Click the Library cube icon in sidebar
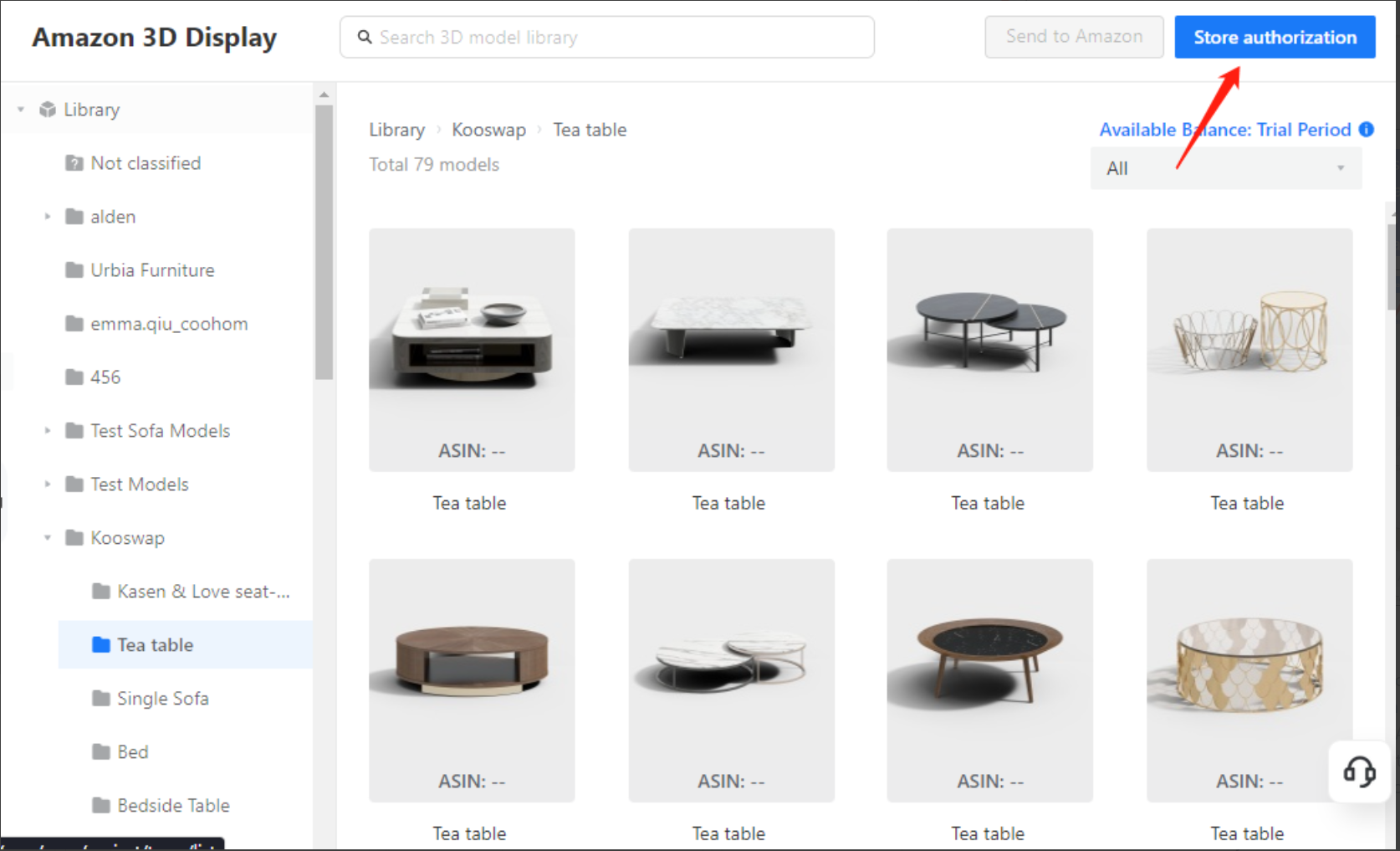This screenshot has width=1400, height=851. coord(48,110)
